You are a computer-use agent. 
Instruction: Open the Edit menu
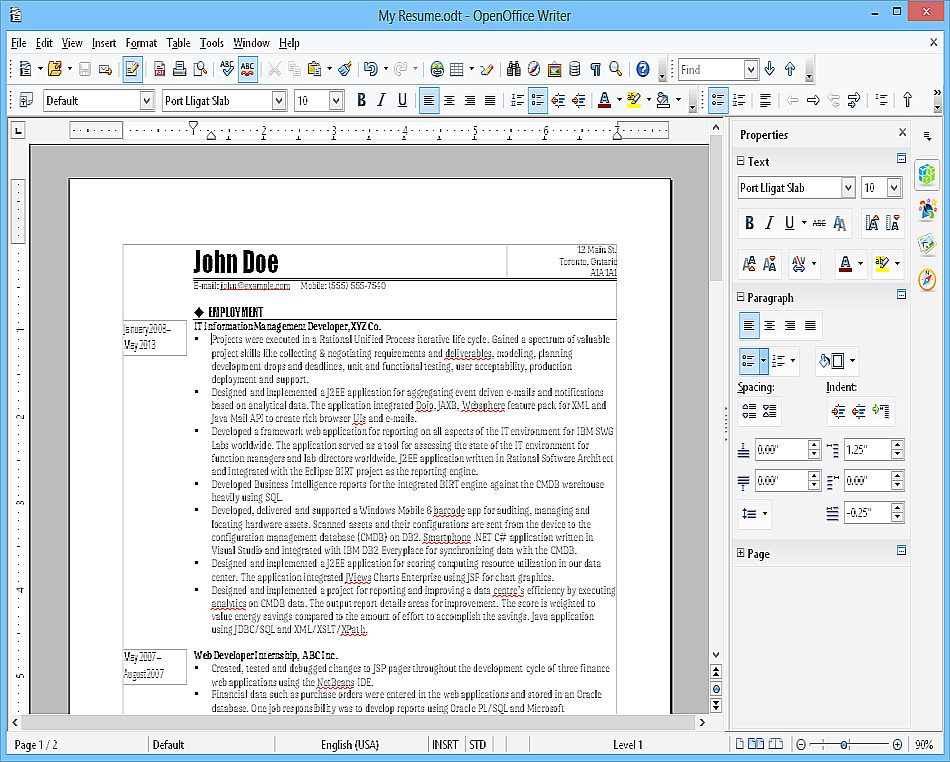pos(44,43)
